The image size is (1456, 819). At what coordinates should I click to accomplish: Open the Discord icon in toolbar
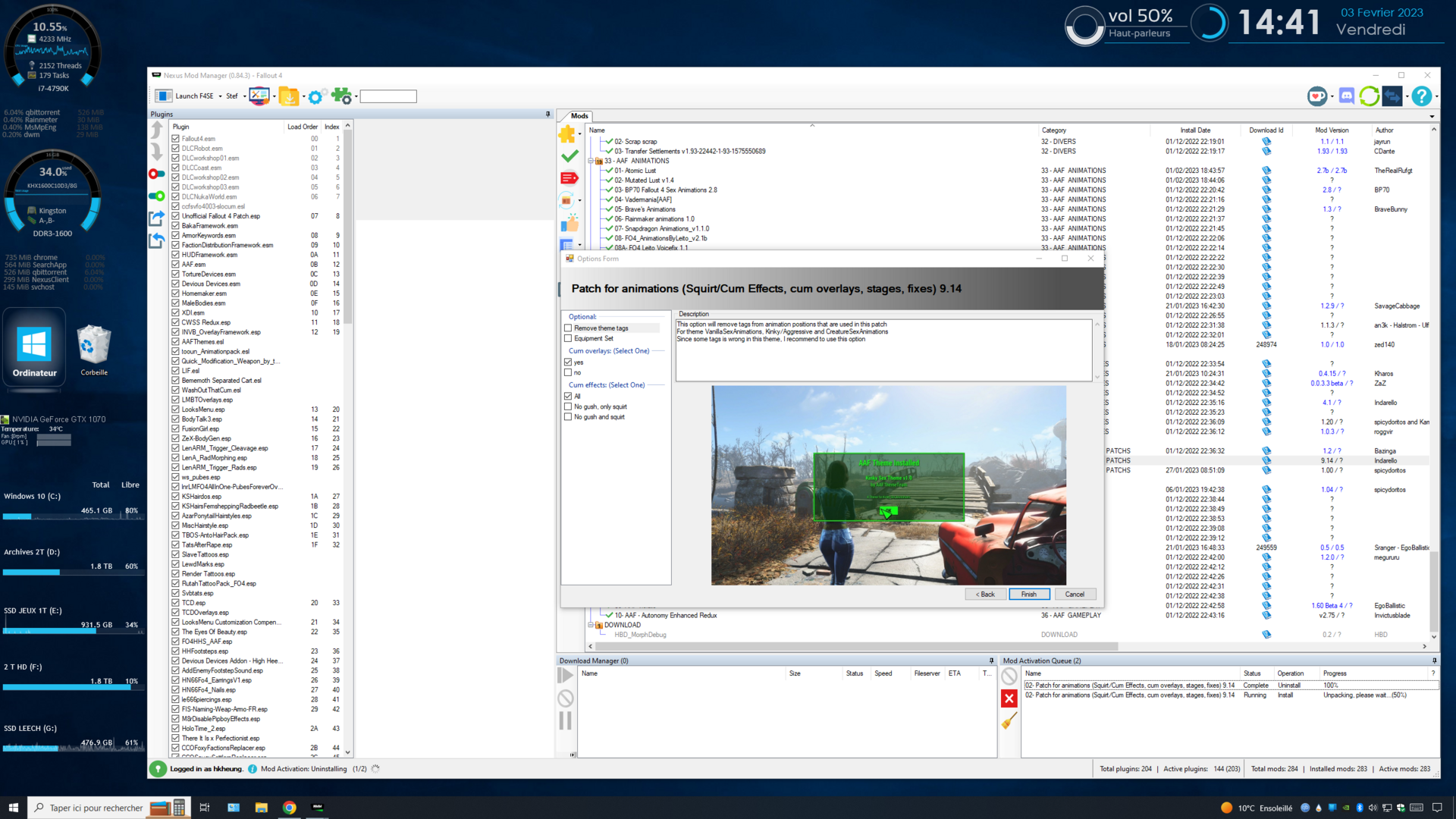coord(1347,96)
